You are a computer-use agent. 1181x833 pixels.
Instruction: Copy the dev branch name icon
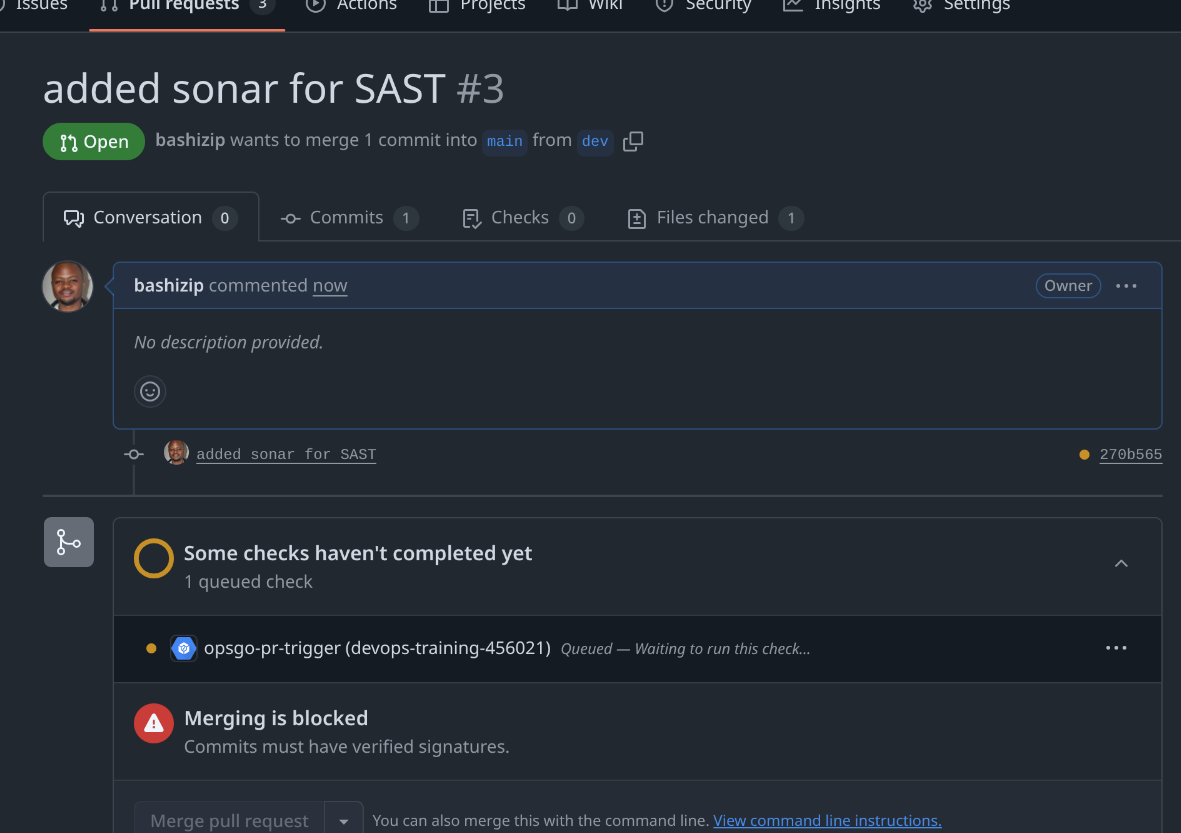pos(633,141)
